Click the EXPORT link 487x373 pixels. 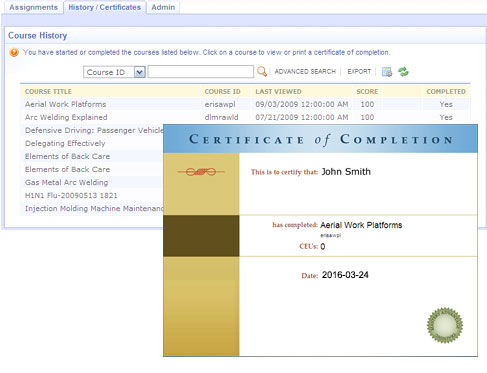359,71
